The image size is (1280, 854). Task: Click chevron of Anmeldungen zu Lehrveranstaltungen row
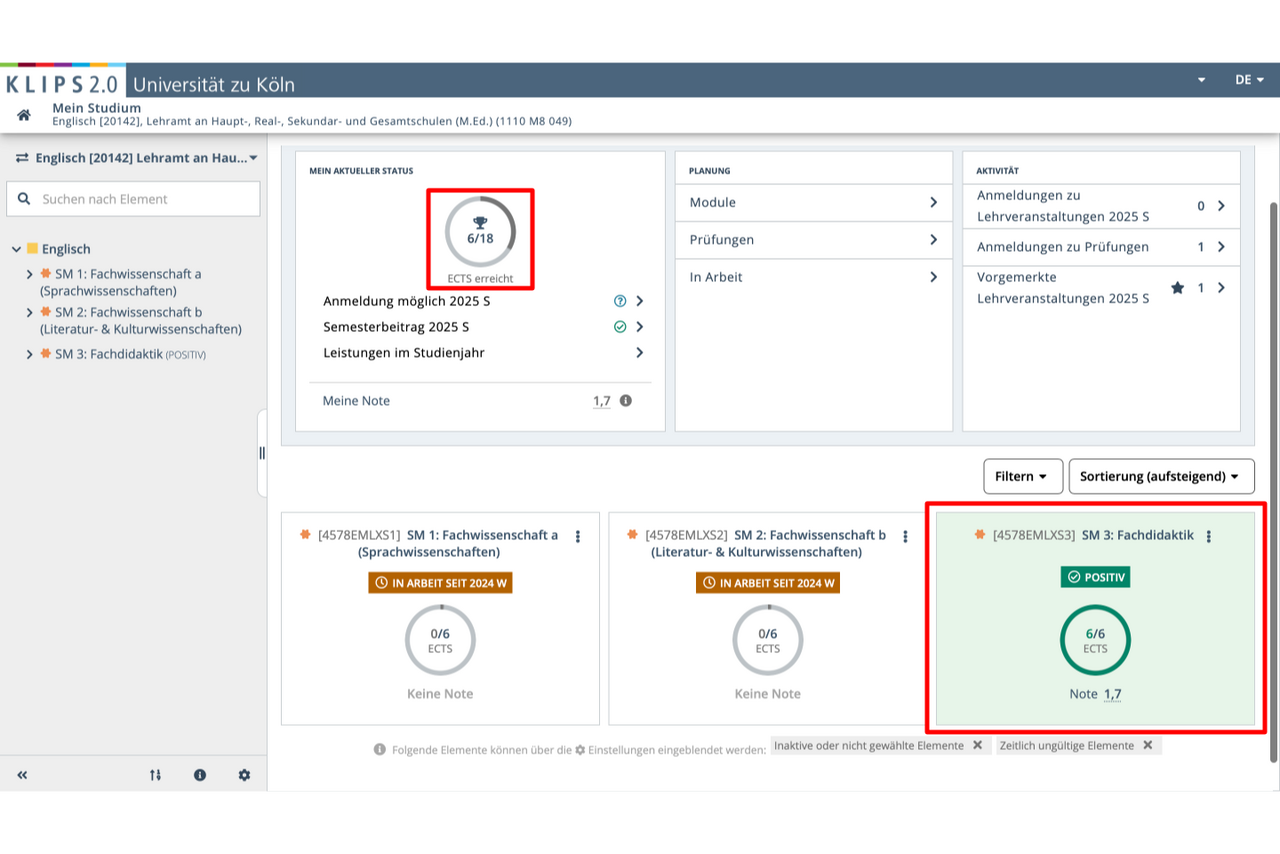pyautogui.click(x=1221, y=206)
